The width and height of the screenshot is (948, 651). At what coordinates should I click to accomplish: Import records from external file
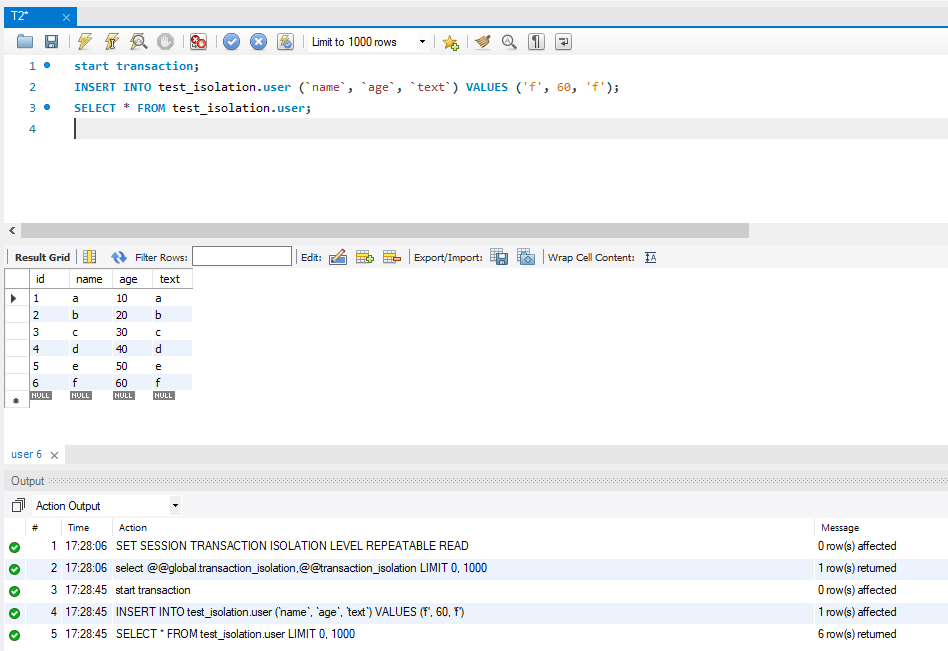[x=526, y=257]
